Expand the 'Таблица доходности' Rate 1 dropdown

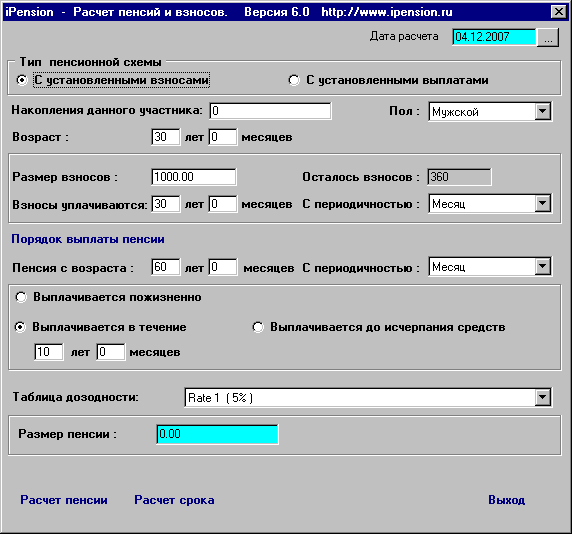(x=542, y=398)
